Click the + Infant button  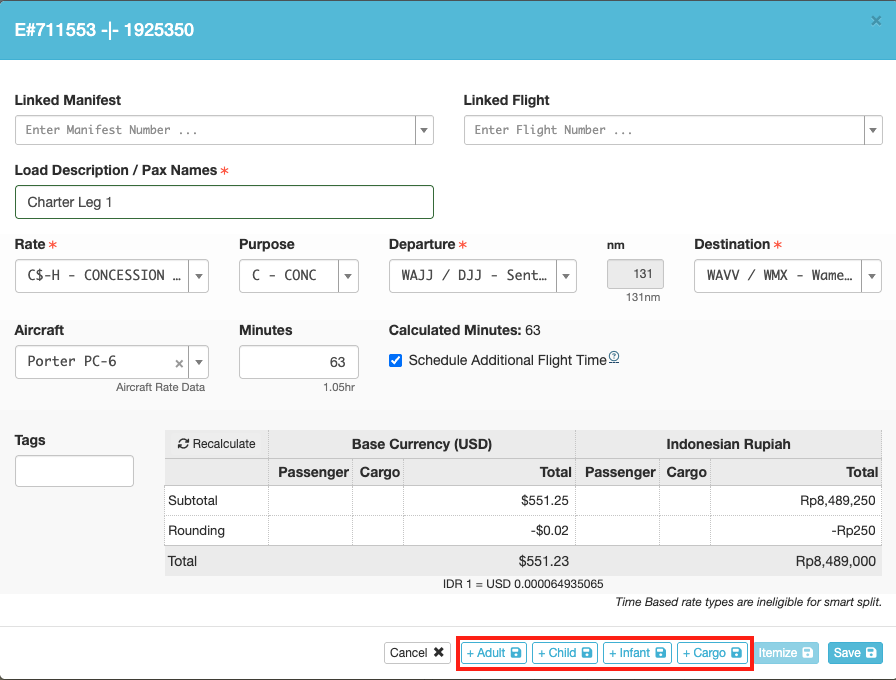(x=637, y=653)
